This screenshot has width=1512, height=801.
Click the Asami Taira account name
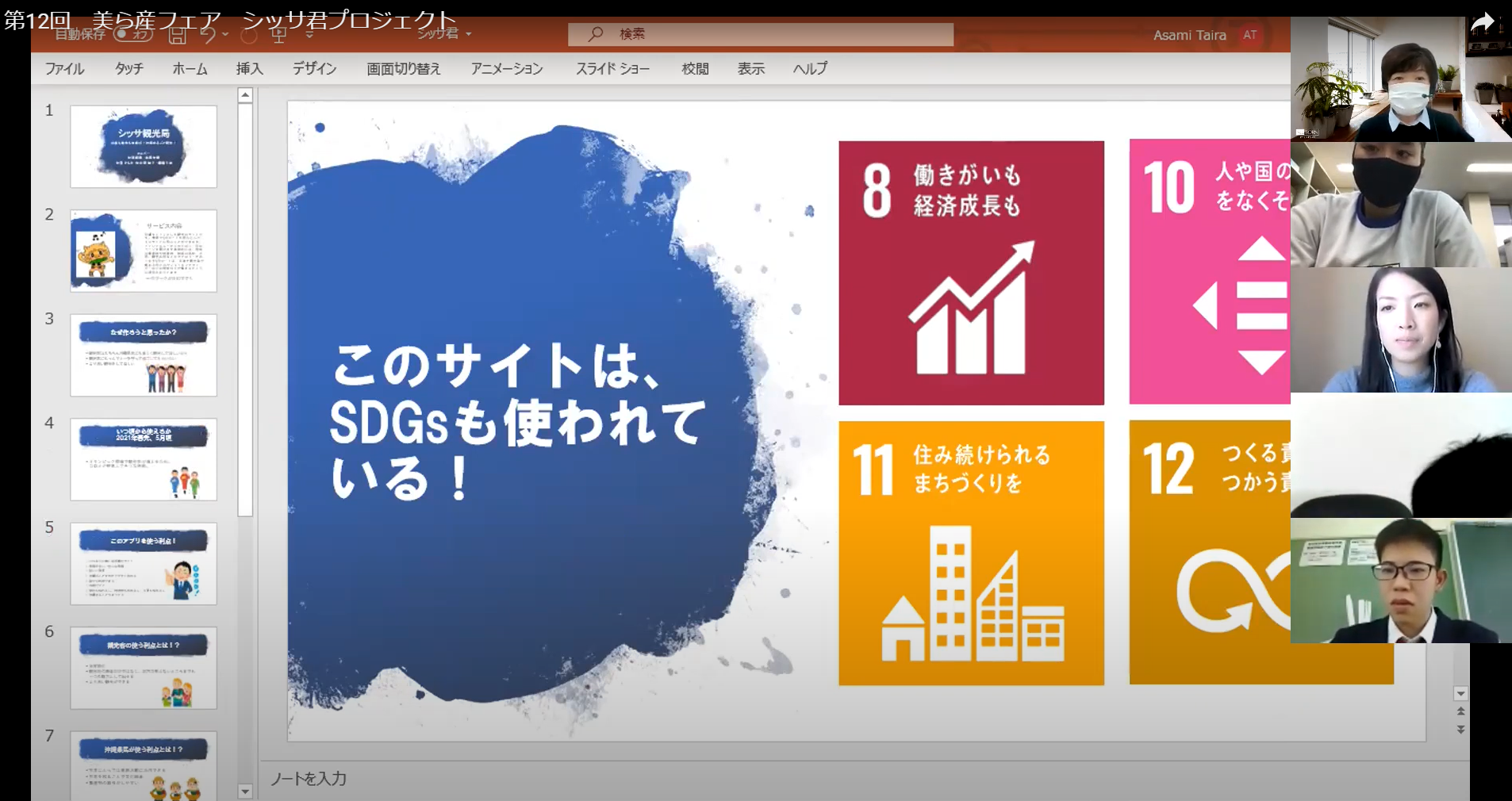(x=1189, y=35)
